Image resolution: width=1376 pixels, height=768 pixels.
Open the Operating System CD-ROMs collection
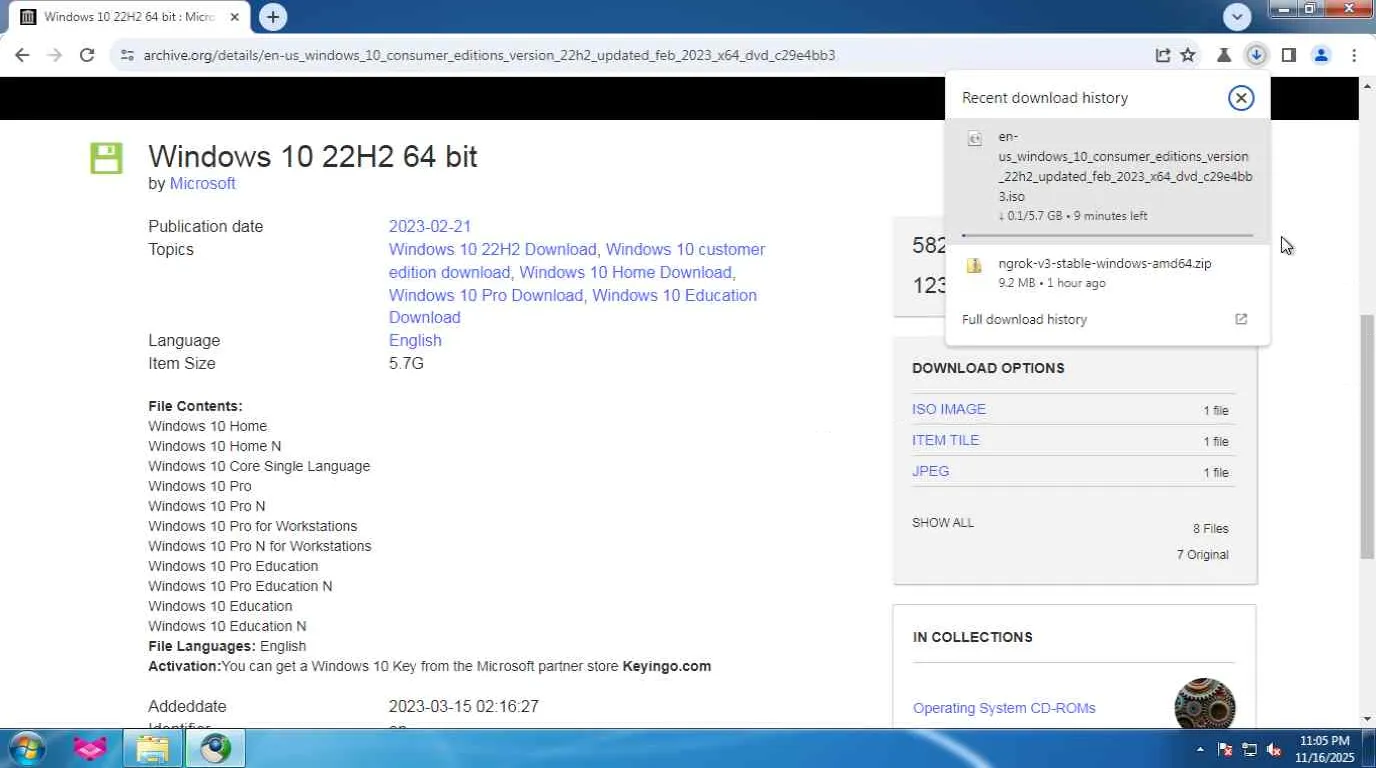point(1004,709)
